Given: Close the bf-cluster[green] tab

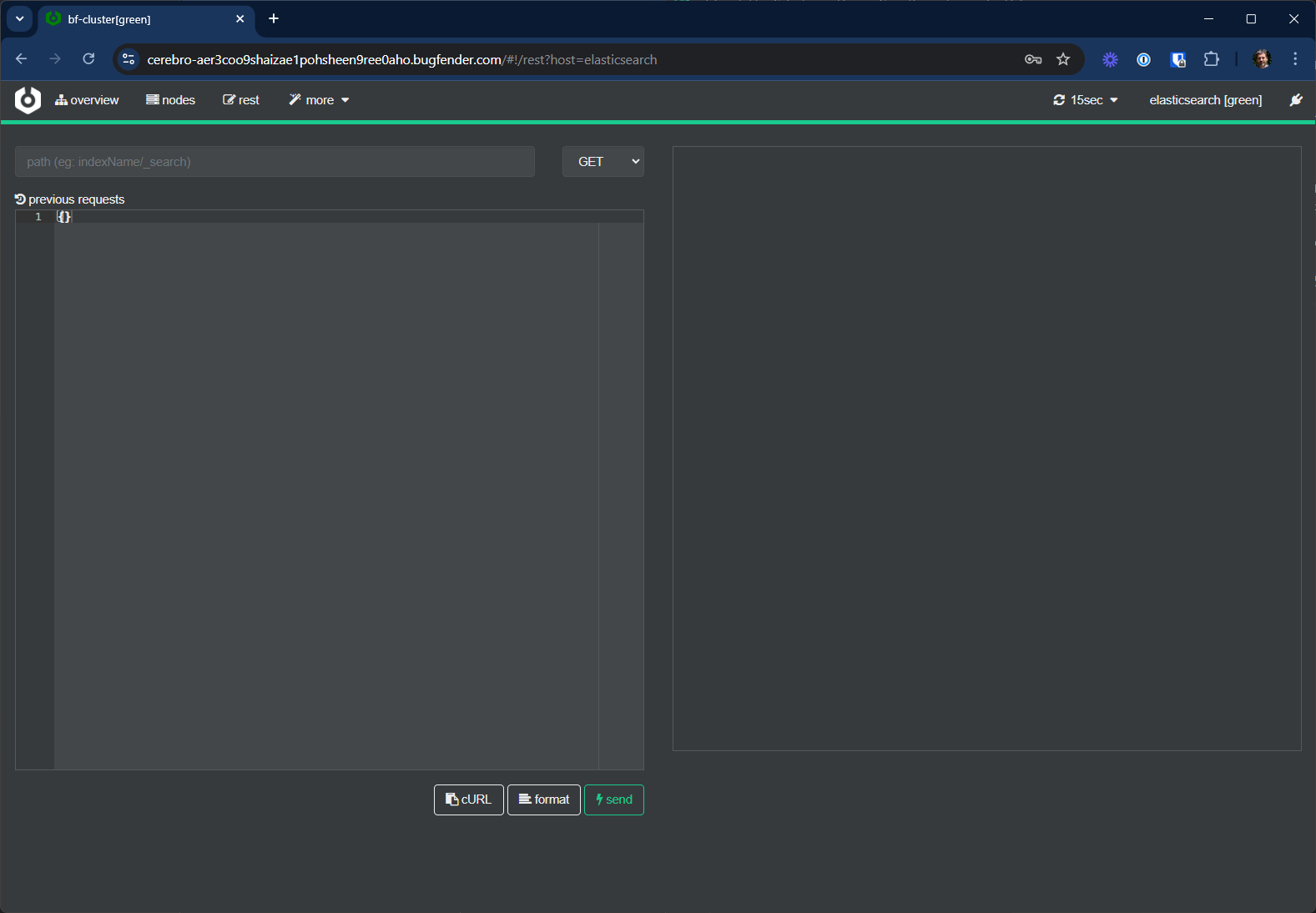Looking at the screenshot, I should [240, 19].
